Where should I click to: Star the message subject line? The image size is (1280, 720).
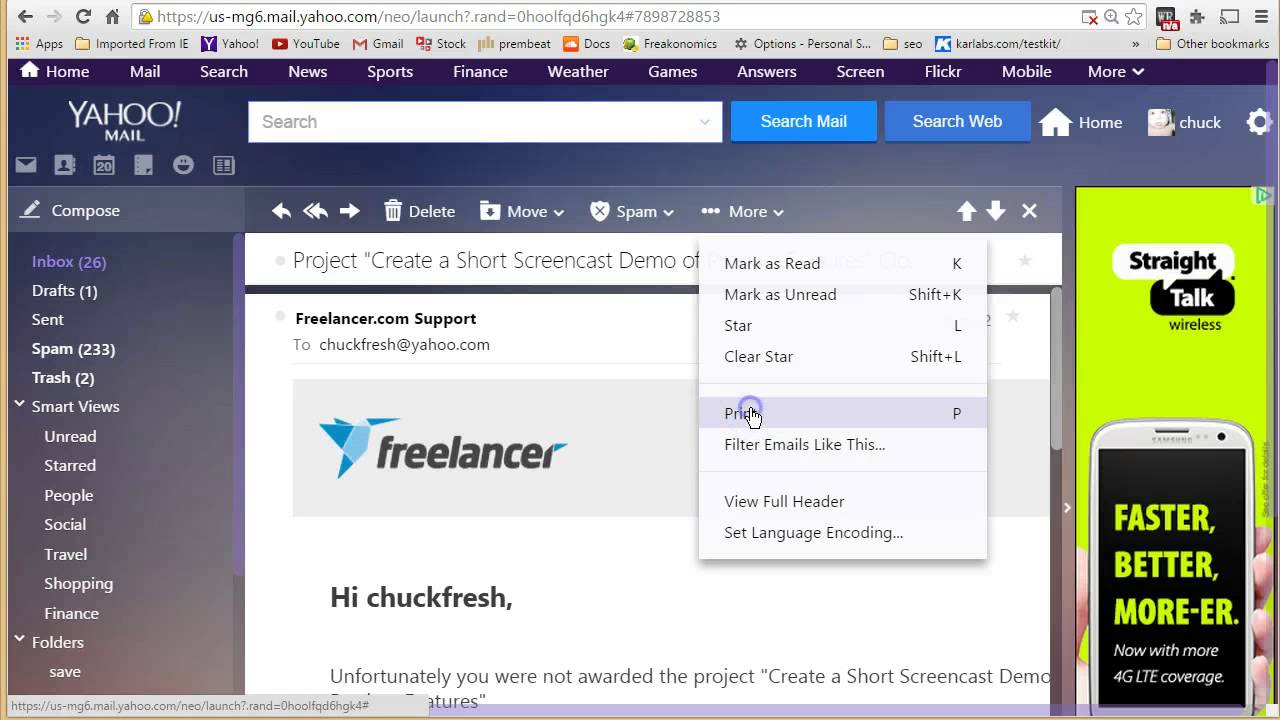coord(1025,260)
